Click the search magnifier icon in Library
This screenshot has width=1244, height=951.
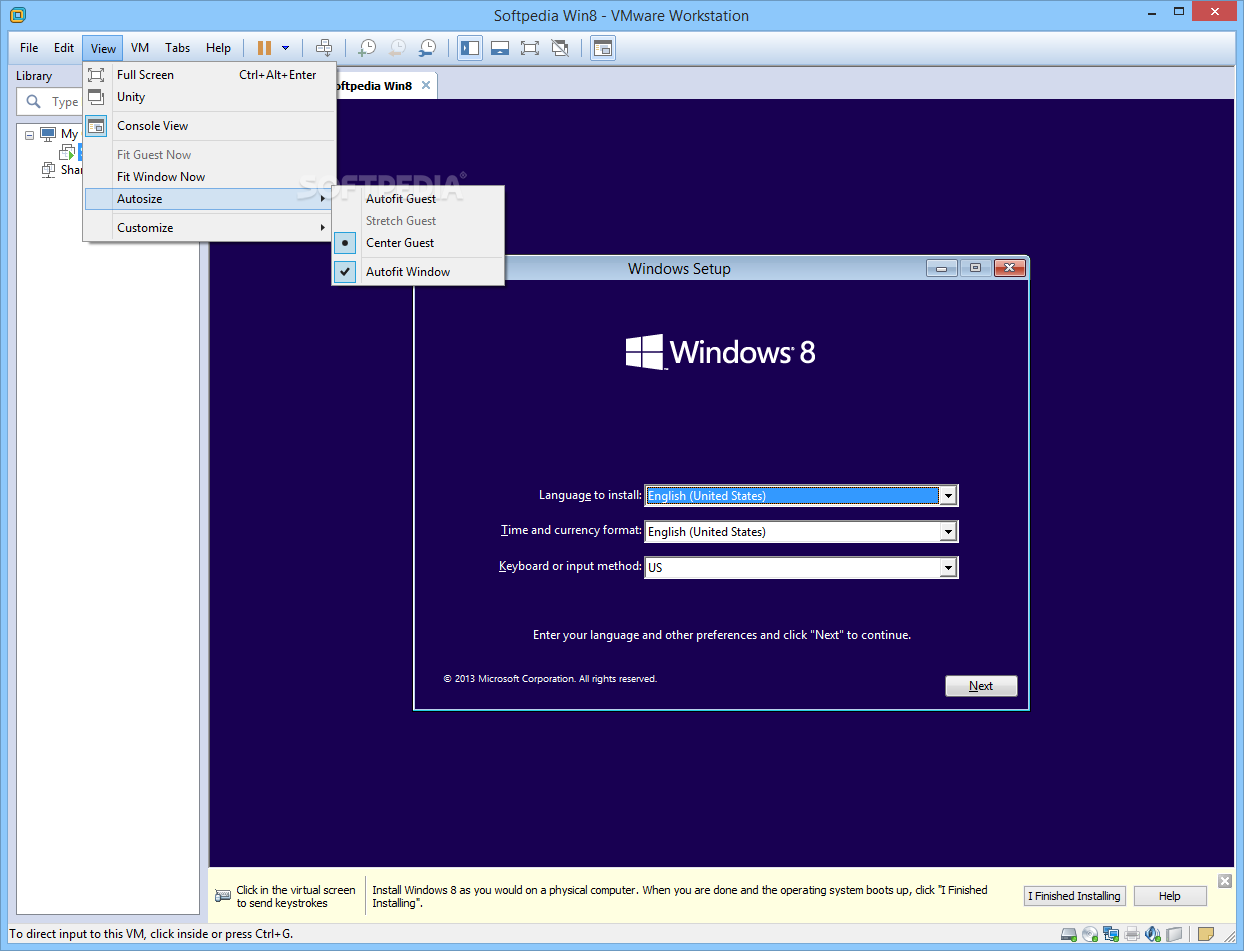point(34,102)
